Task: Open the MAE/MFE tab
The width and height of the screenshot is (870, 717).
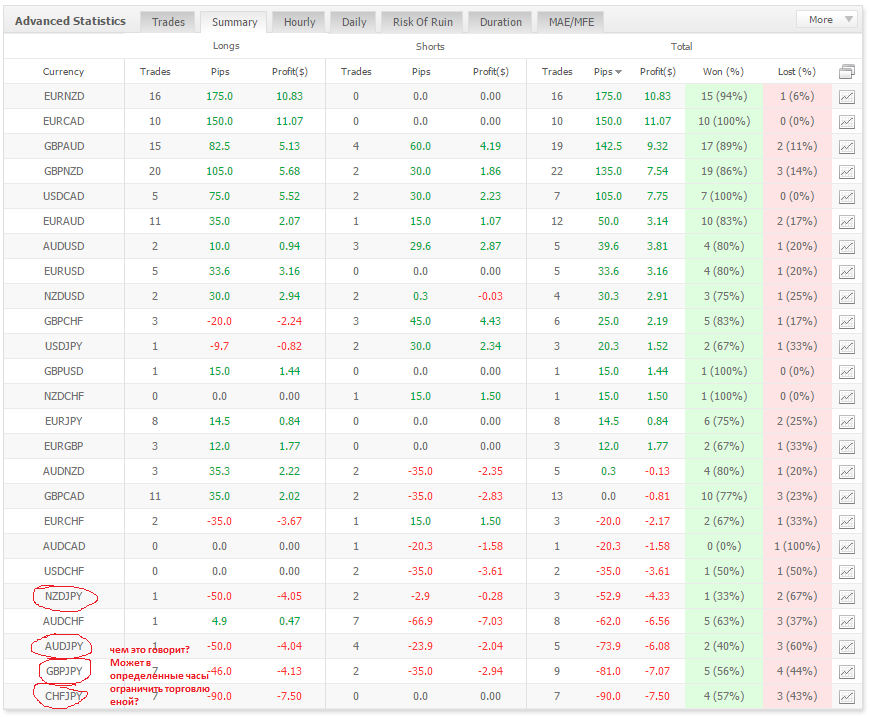Action: tap(571, 22)
